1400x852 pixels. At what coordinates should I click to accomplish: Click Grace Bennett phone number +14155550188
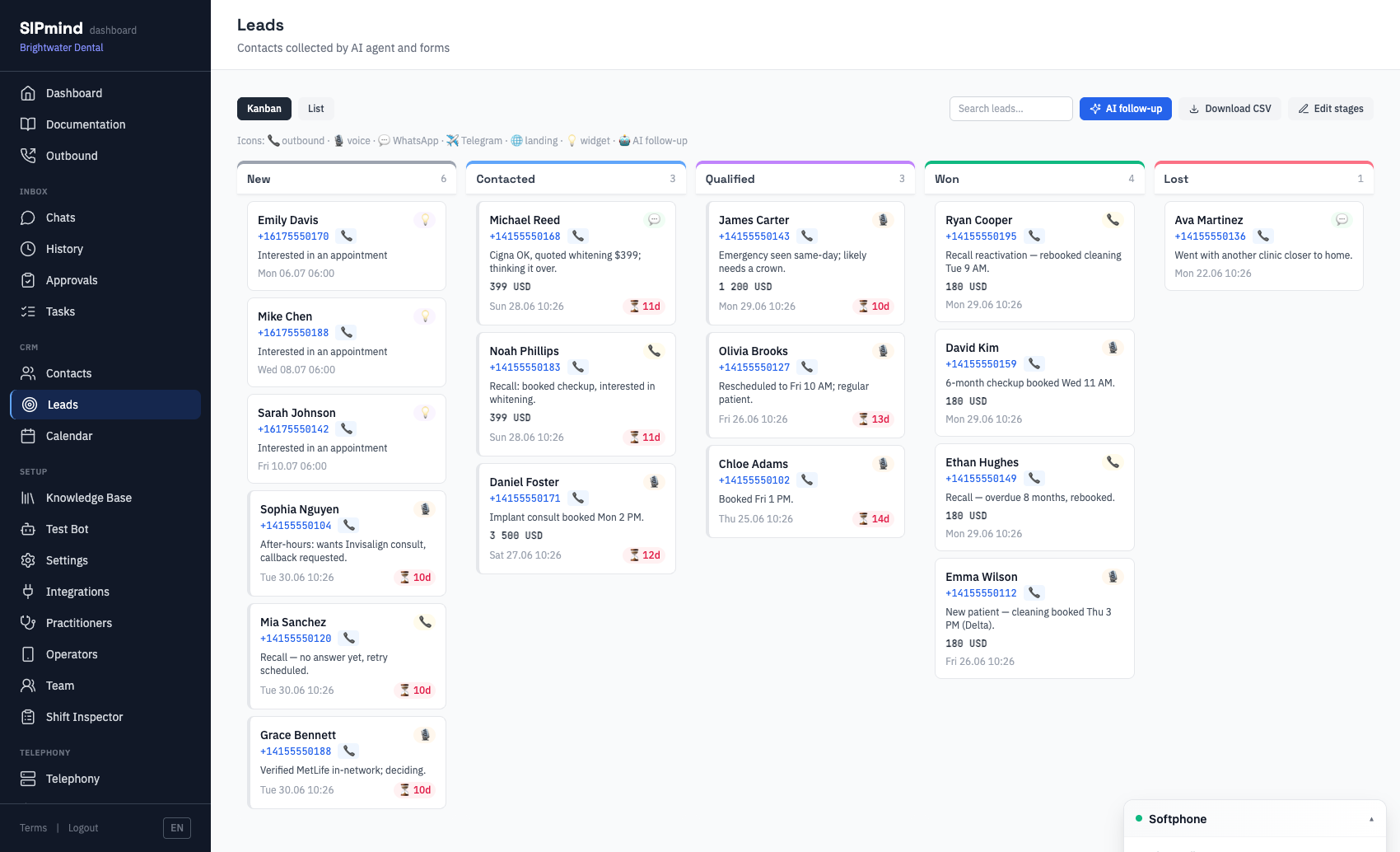[x=296, y=751]
